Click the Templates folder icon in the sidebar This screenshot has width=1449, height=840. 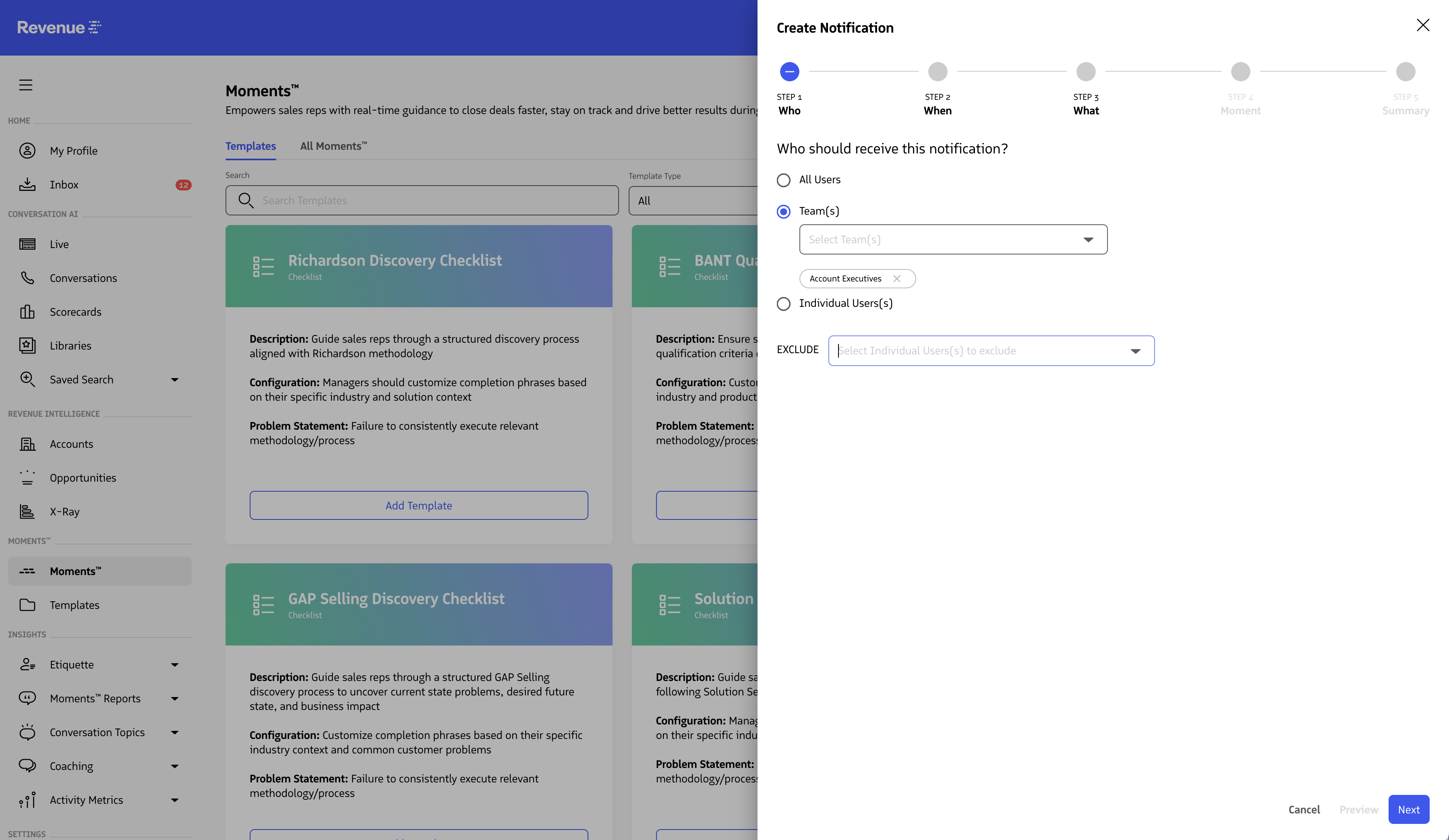(27, 605)
